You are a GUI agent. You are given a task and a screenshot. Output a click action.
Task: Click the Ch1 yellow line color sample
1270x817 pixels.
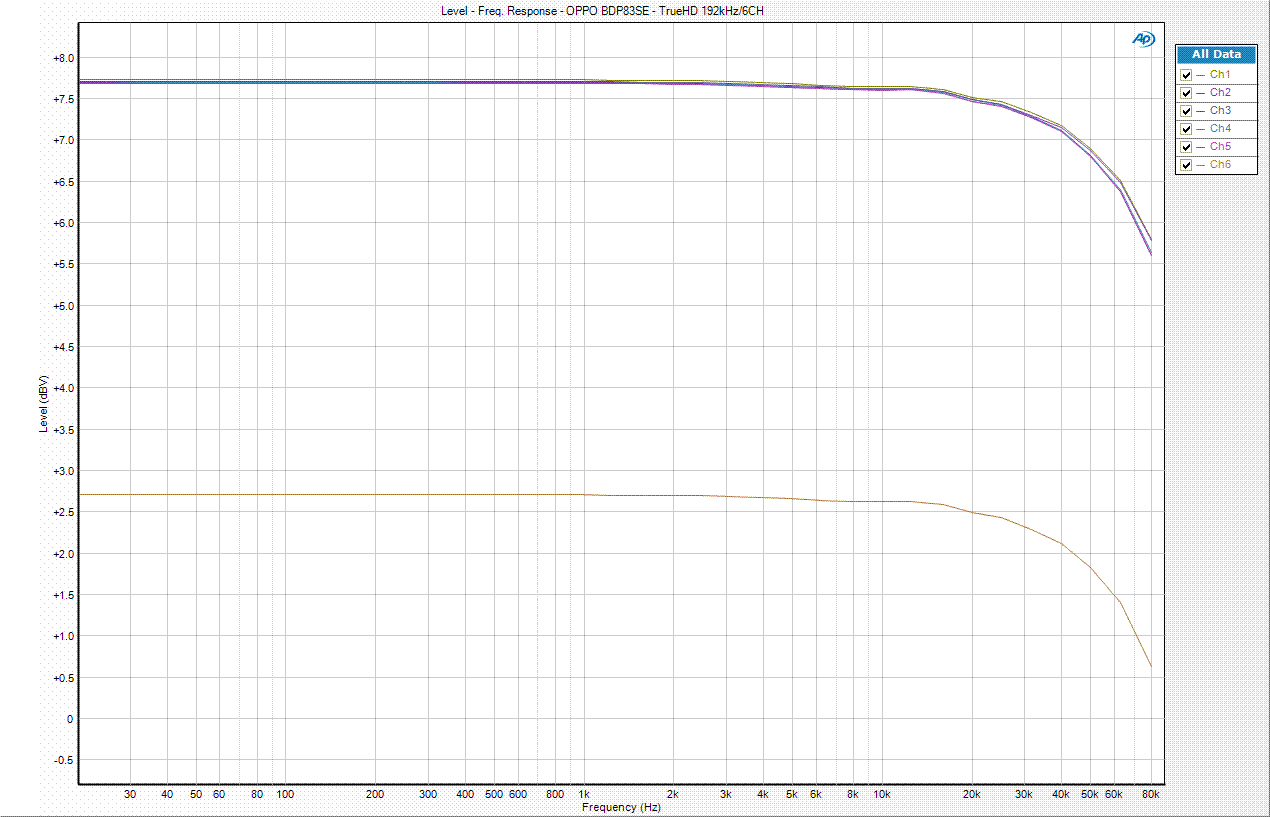[1200, 75]
